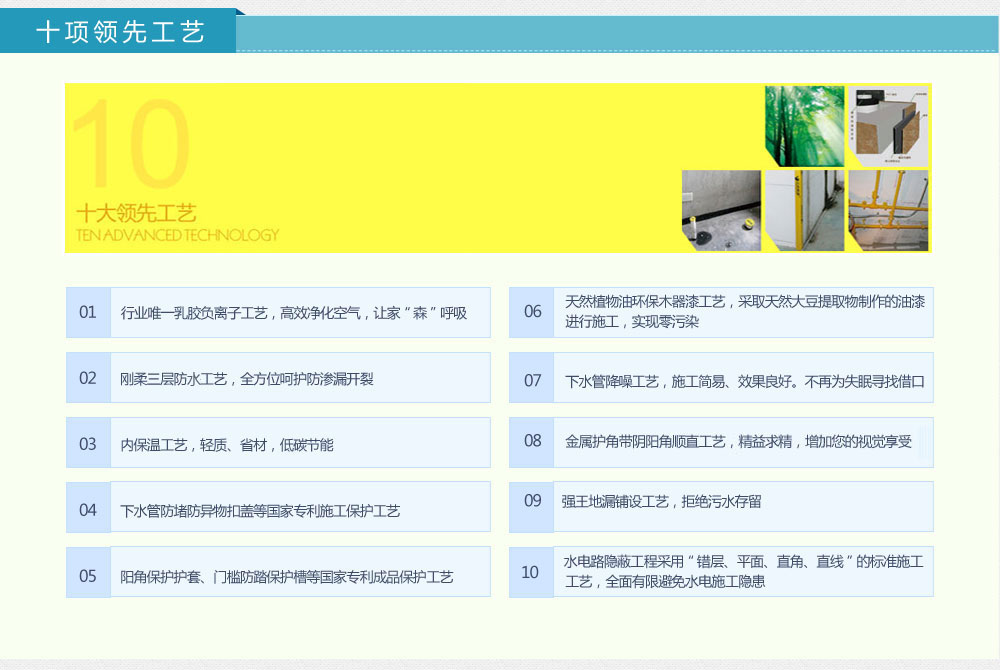This screenshot has width=1000, height=670.
Task: Open the wall insulation layers sample image
Action: 889,124
